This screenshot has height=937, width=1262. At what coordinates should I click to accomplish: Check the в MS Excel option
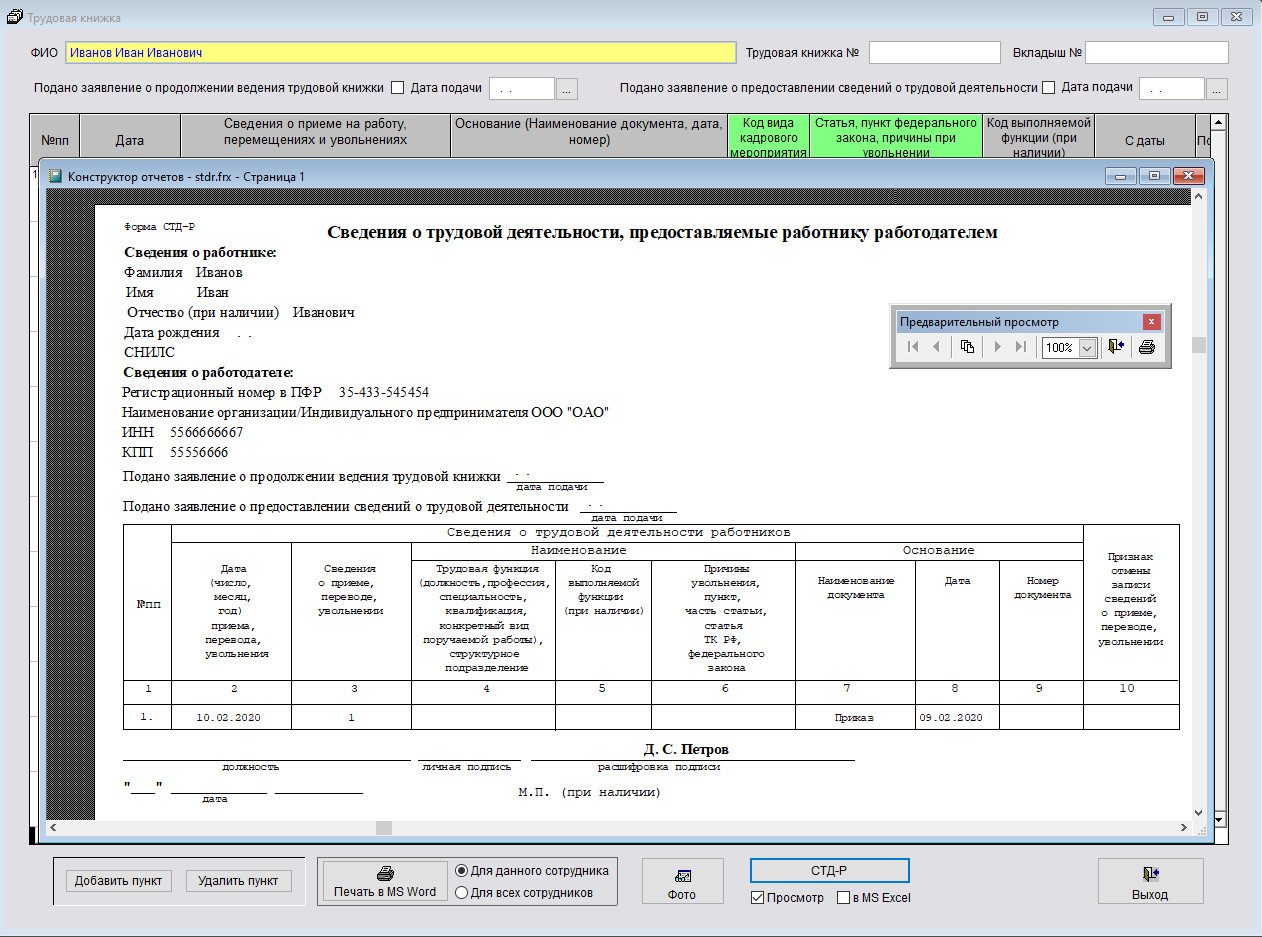pyautogui.click(x=843, y=898)
